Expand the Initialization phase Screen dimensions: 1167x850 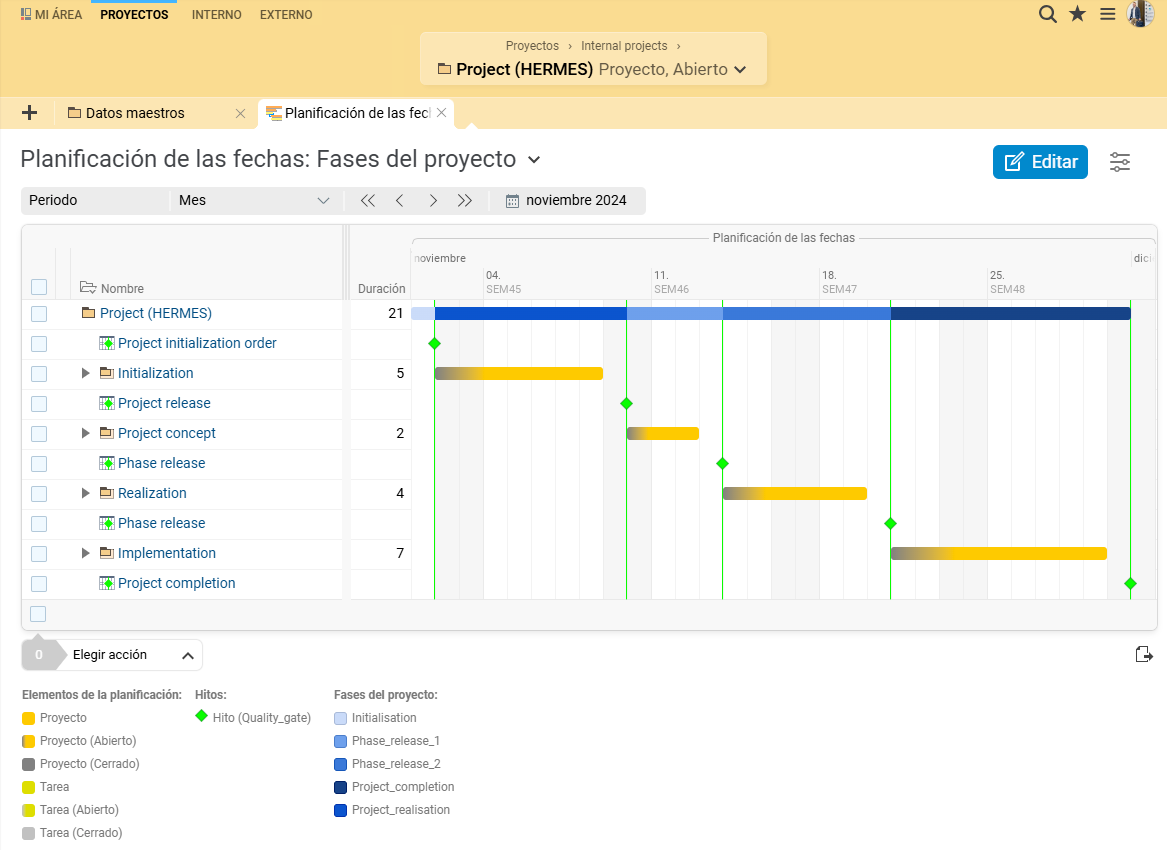point(86,373)
